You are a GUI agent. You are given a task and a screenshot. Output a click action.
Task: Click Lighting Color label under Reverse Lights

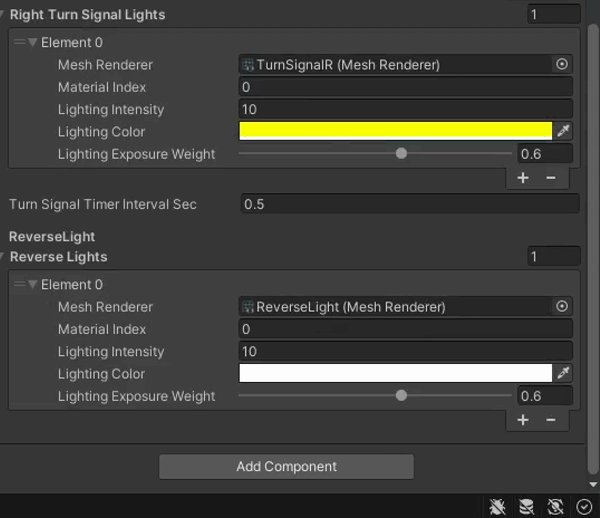pos(101,374)
